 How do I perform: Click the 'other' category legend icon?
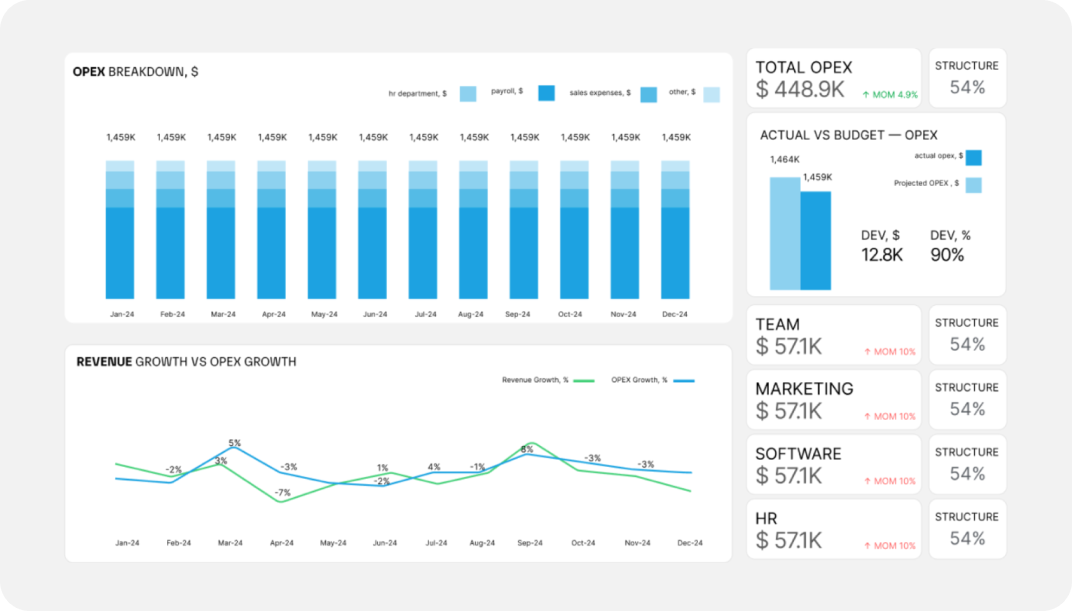(710, 93)
